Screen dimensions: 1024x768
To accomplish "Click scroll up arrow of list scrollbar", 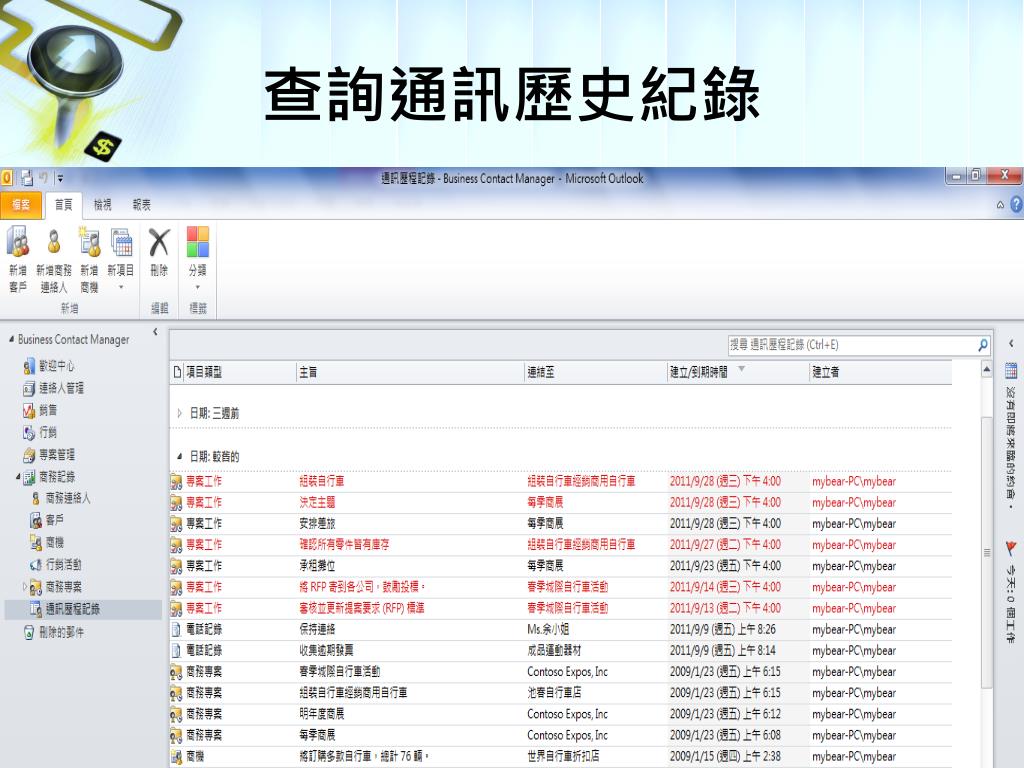I will pos(987,370).
